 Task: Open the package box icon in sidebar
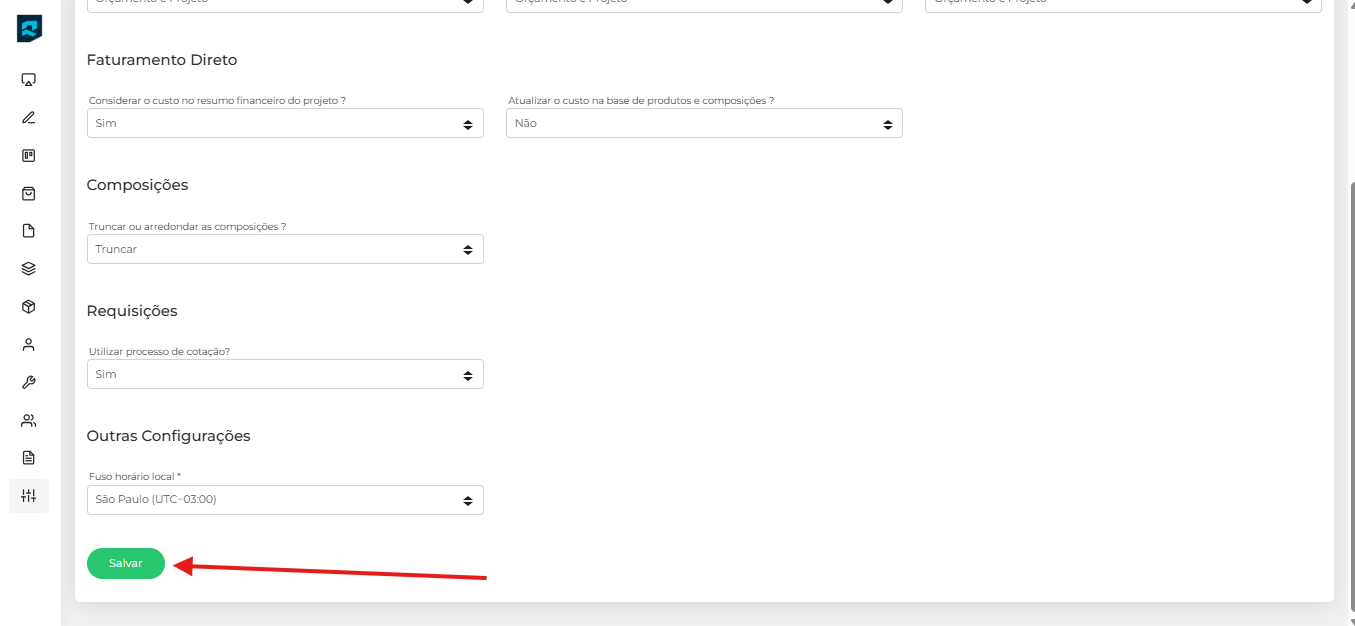(x=29, y=307)
